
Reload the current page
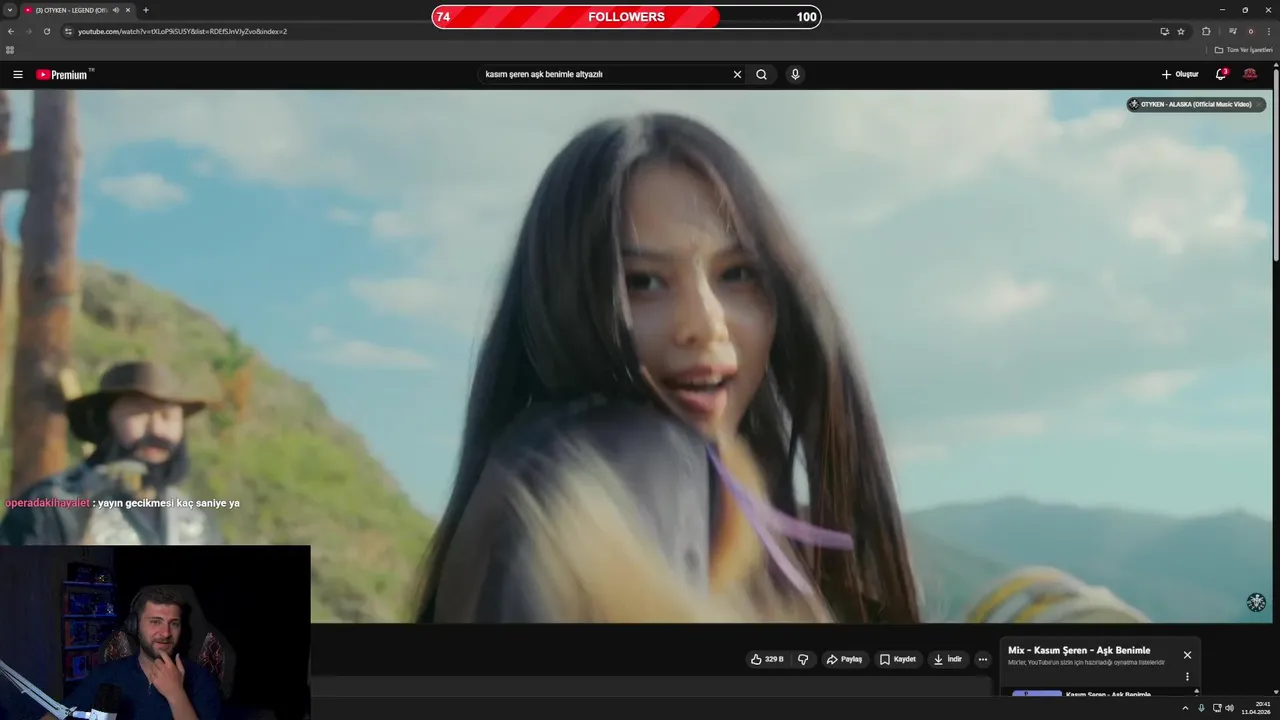[x=47, y=31]
